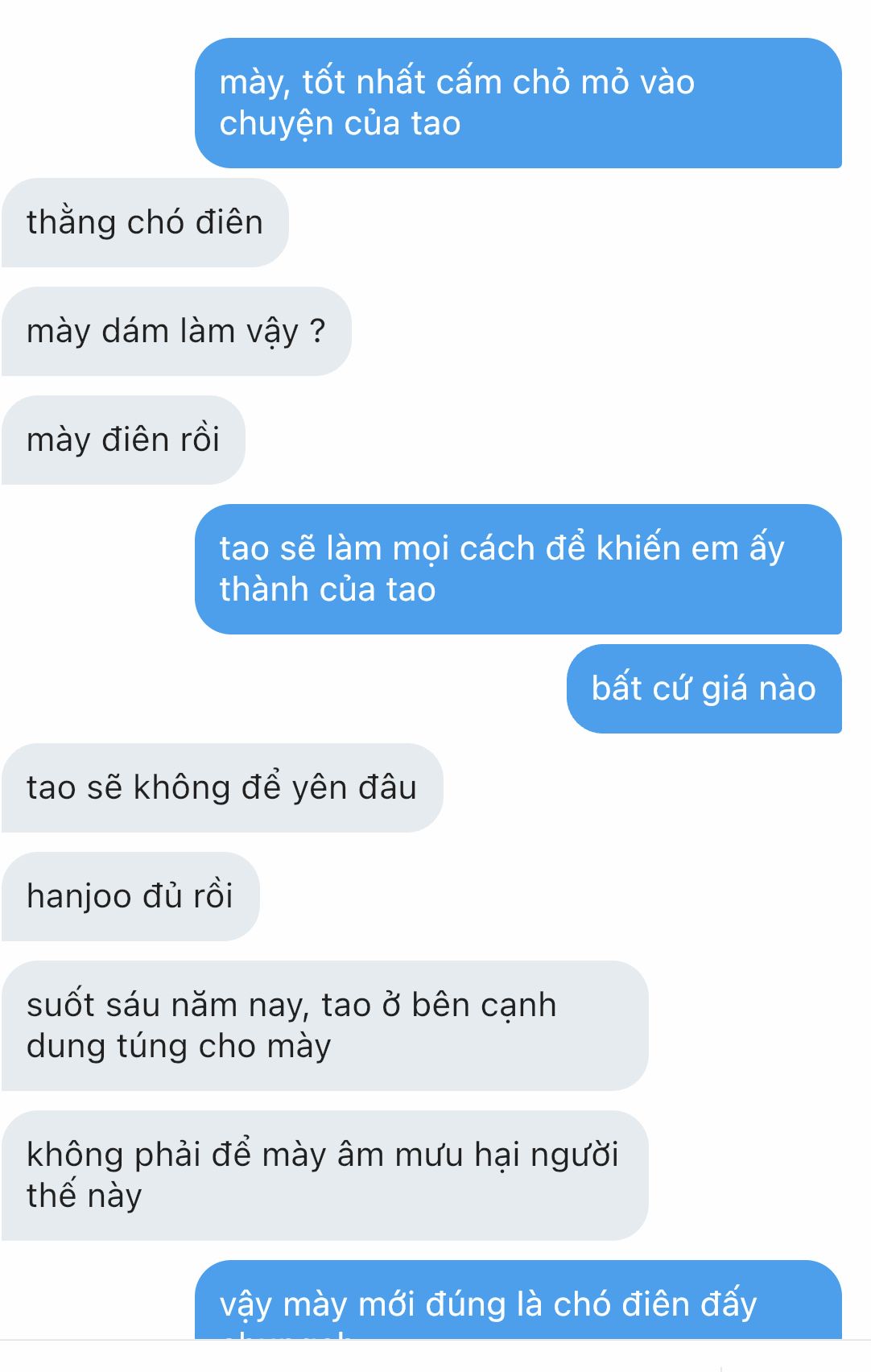871x1372 pixels.
Task: Tap the reply 'tao sẽ không để yên đâu'
Action: click(222, 787)
